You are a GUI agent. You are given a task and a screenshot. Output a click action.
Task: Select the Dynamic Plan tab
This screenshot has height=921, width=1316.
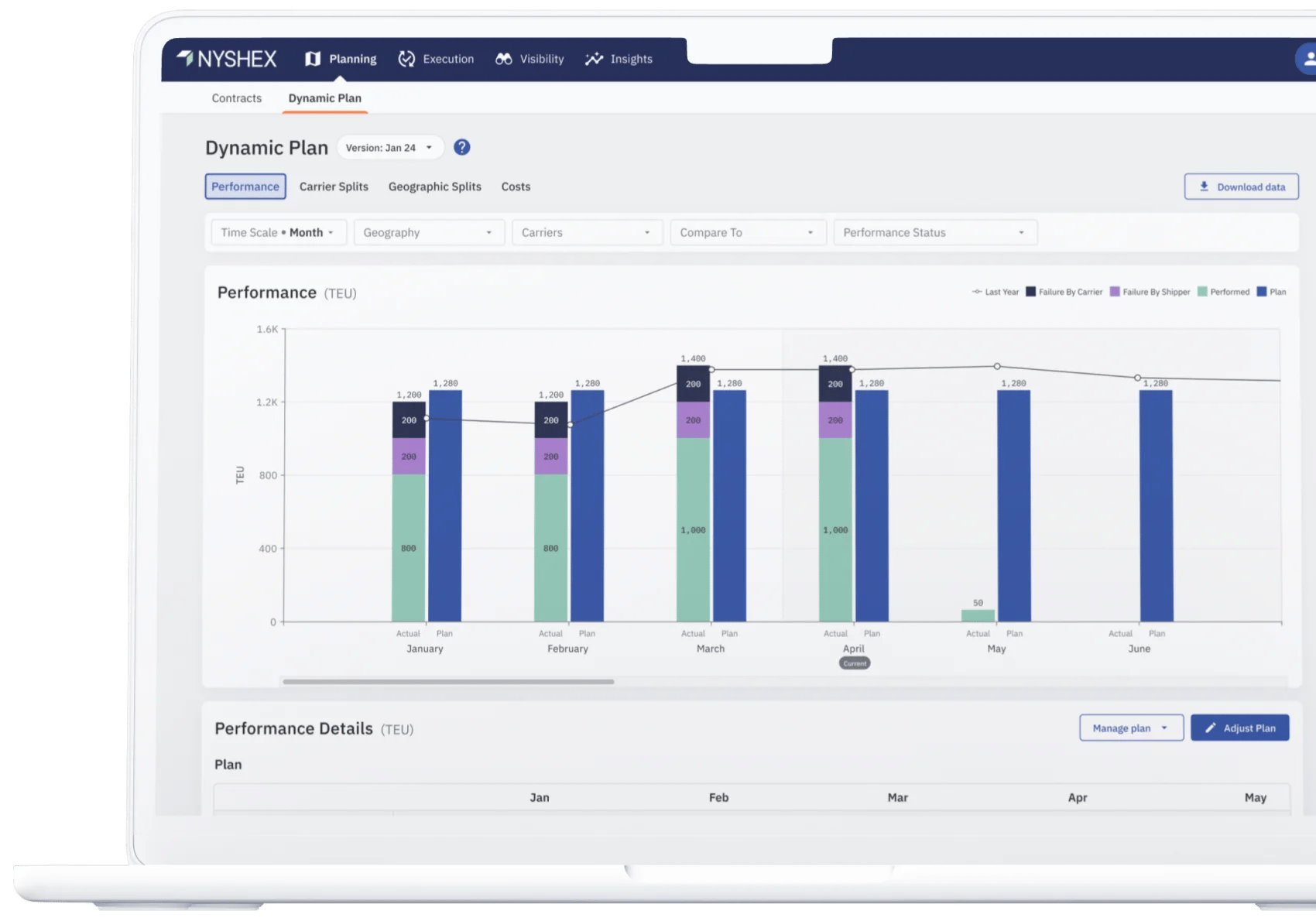(x=325, y=98)
